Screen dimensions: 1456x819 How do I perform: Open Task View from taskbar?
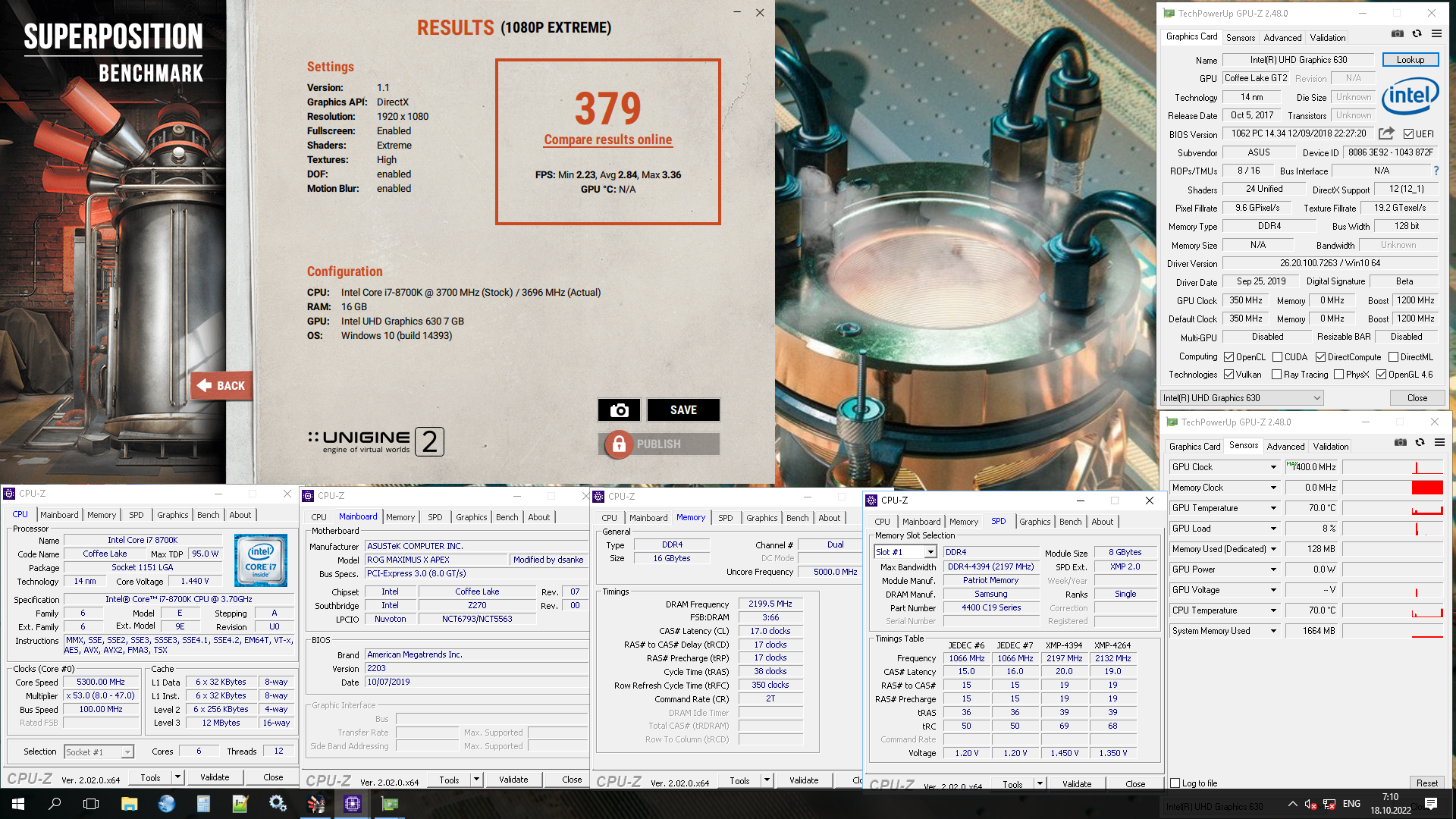(x=91, y=804)
